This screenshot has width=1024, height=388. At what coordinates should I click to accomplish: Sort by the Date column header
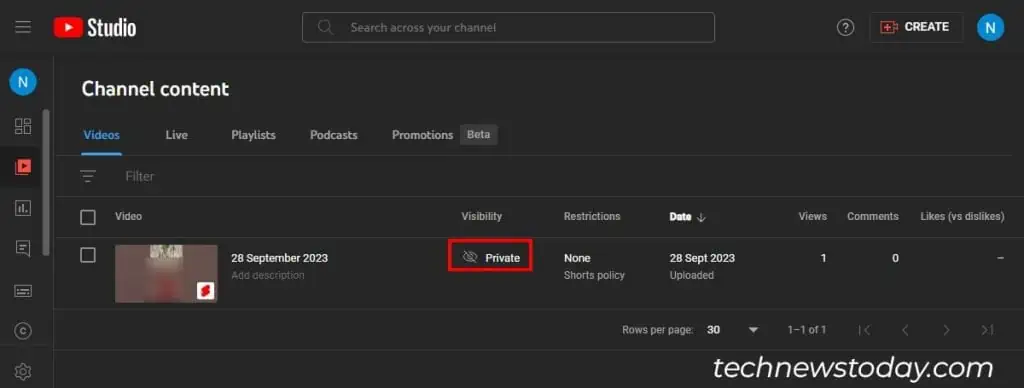point(680,217)
